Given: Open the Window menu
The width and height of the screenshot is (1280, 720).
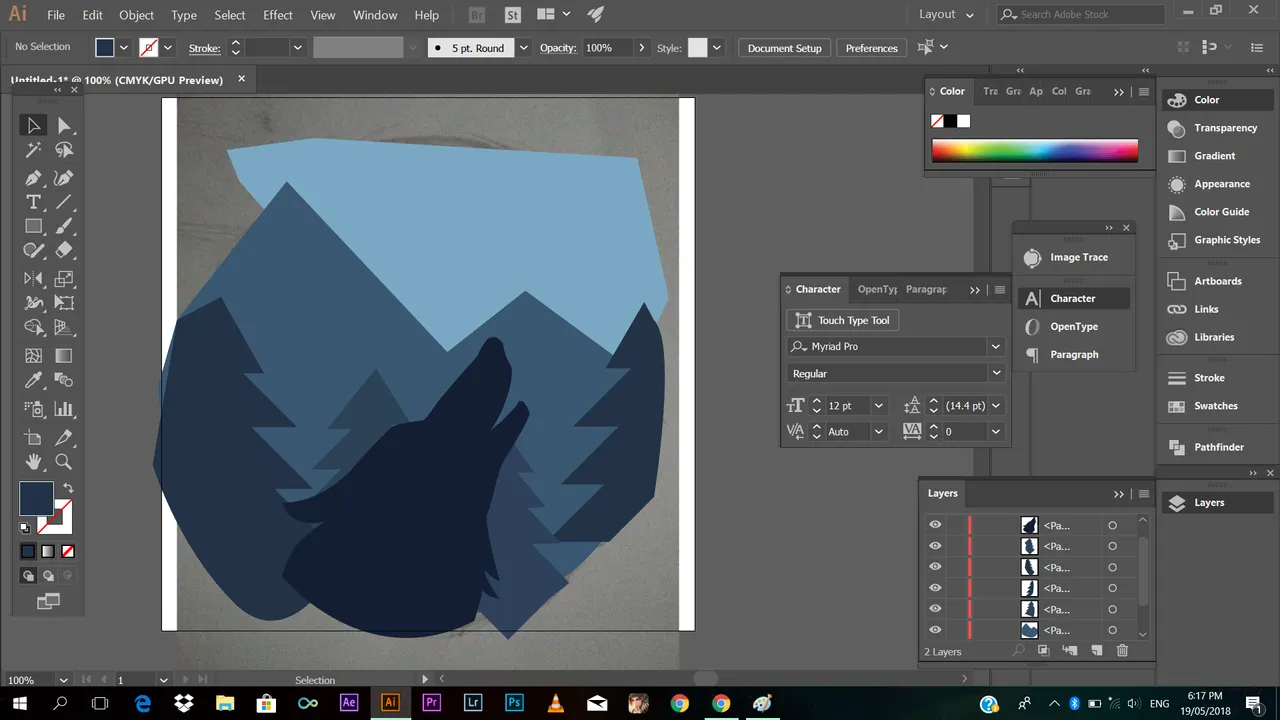Looking at the screenshot, I should tap(375, 15).
